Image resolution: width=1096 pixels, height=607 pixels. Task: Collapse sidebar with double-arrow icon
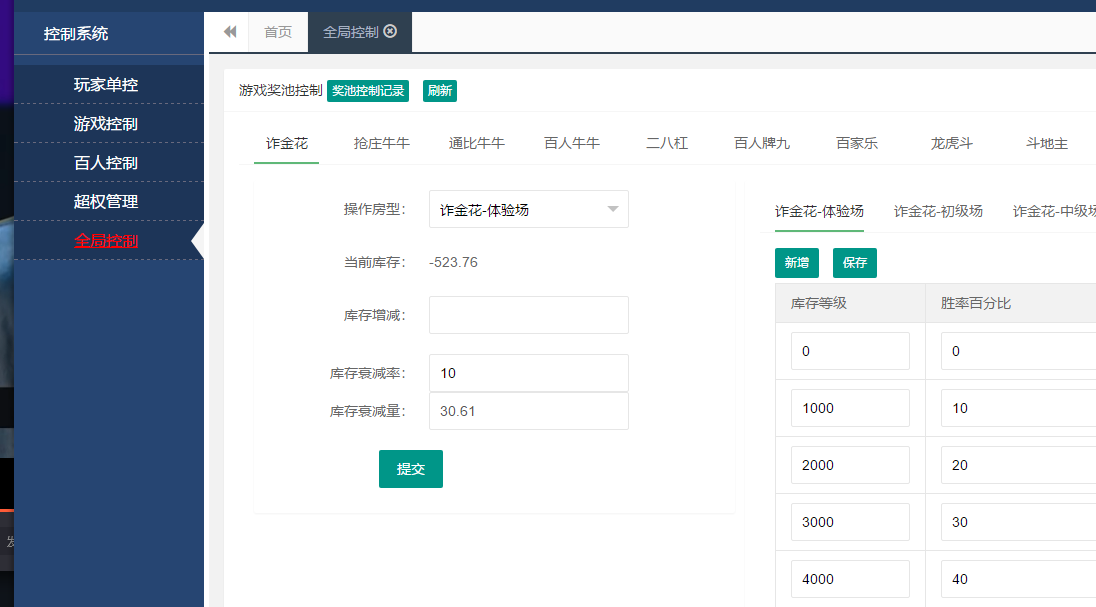pos(230,32)
